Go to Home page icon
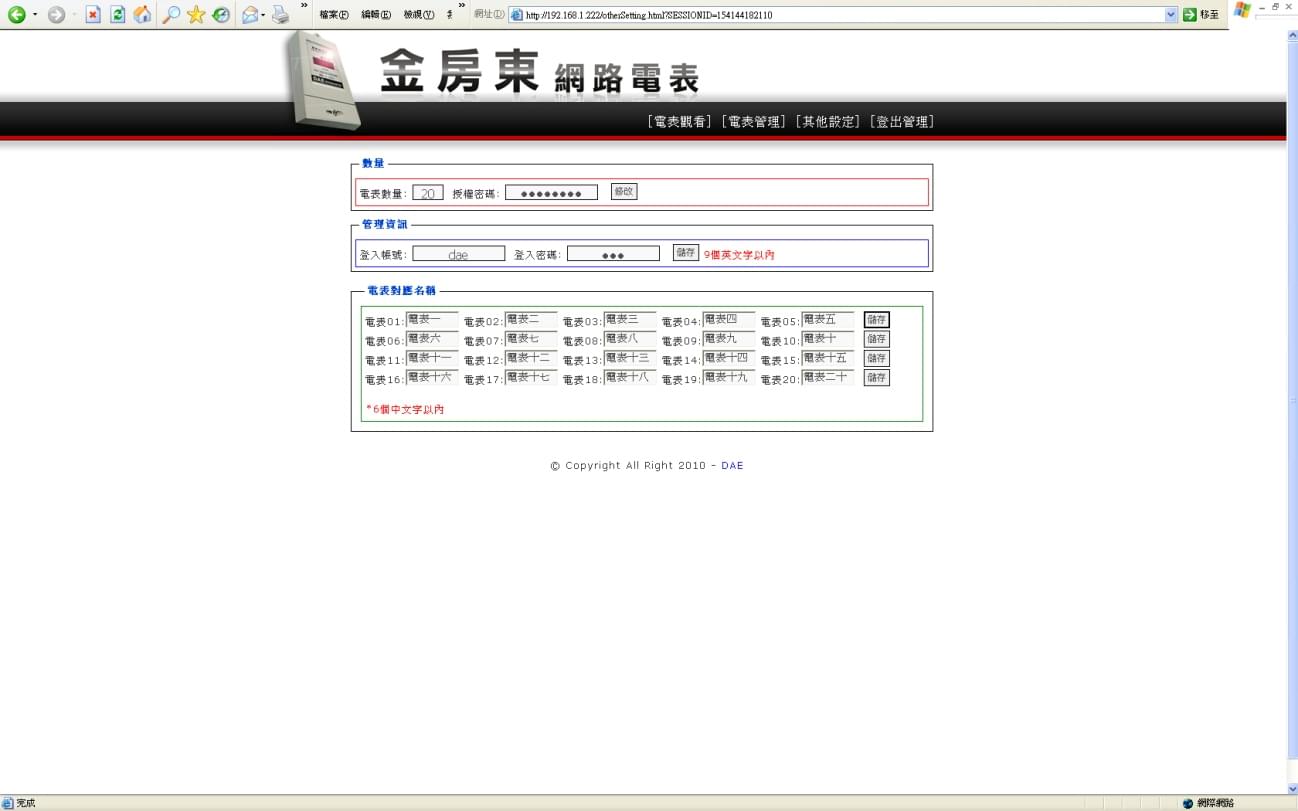This screenshot has width=1298, height=811. click(x=143, y=15)
